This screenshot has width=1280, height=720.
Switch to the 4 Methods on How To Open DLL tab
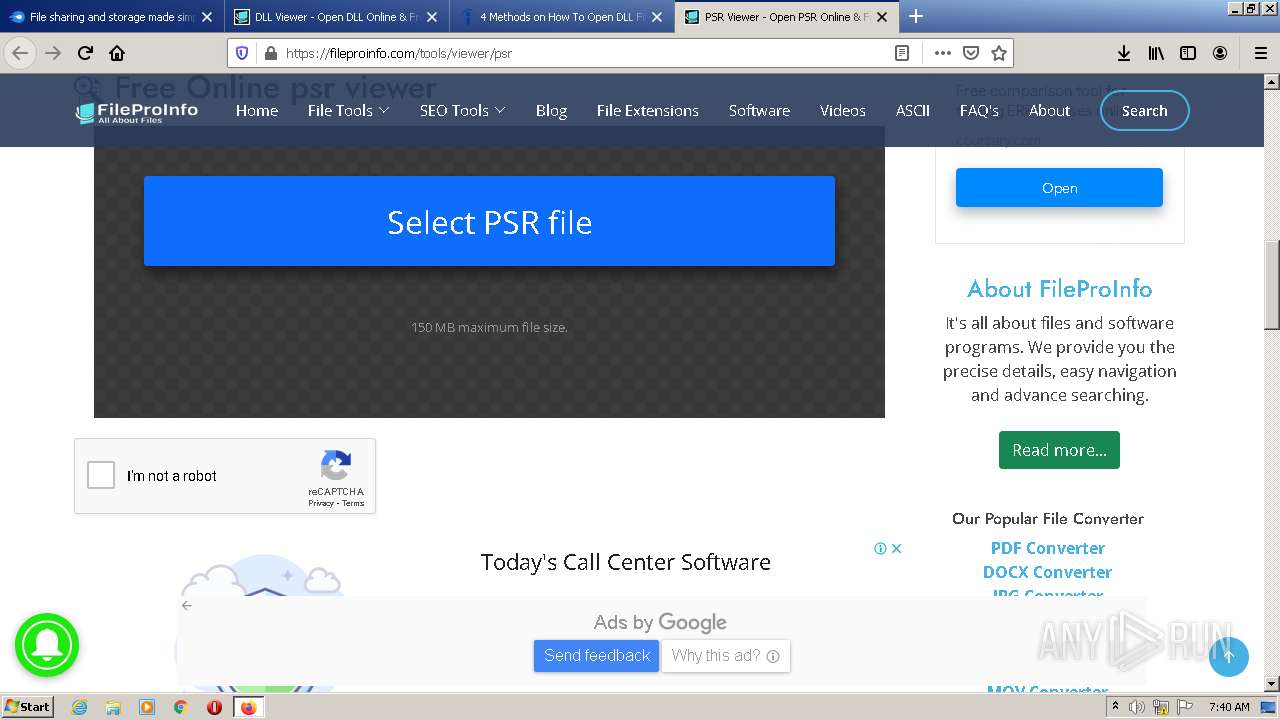561,17
